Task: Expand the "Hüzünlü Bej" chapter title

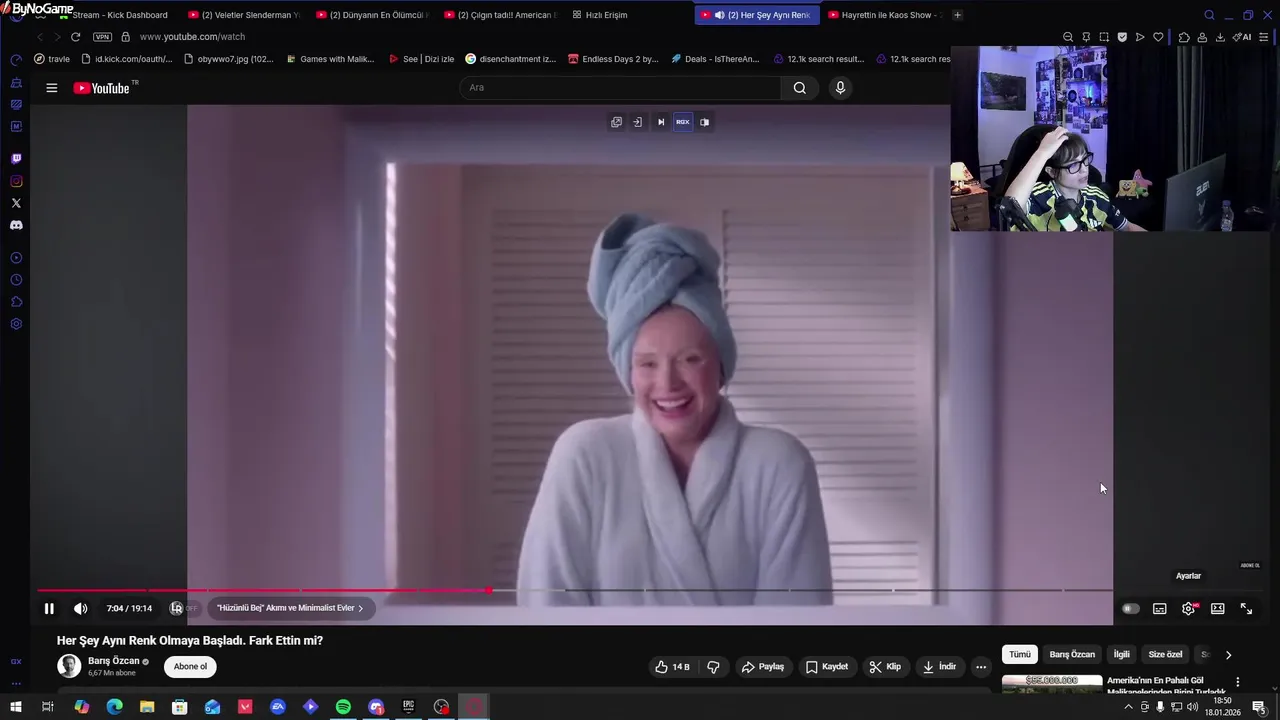Action: pos(290,608)
